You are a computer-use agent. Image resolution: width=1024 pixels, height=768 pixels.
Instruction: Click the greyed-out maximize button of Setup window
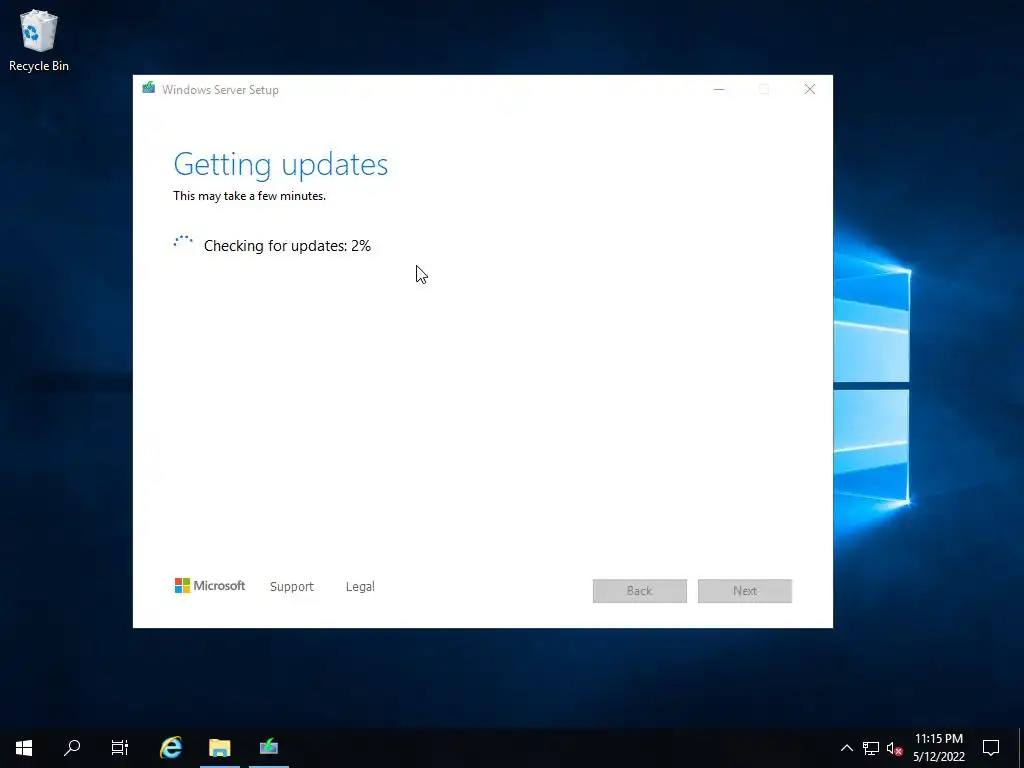[x=764, y=89]
